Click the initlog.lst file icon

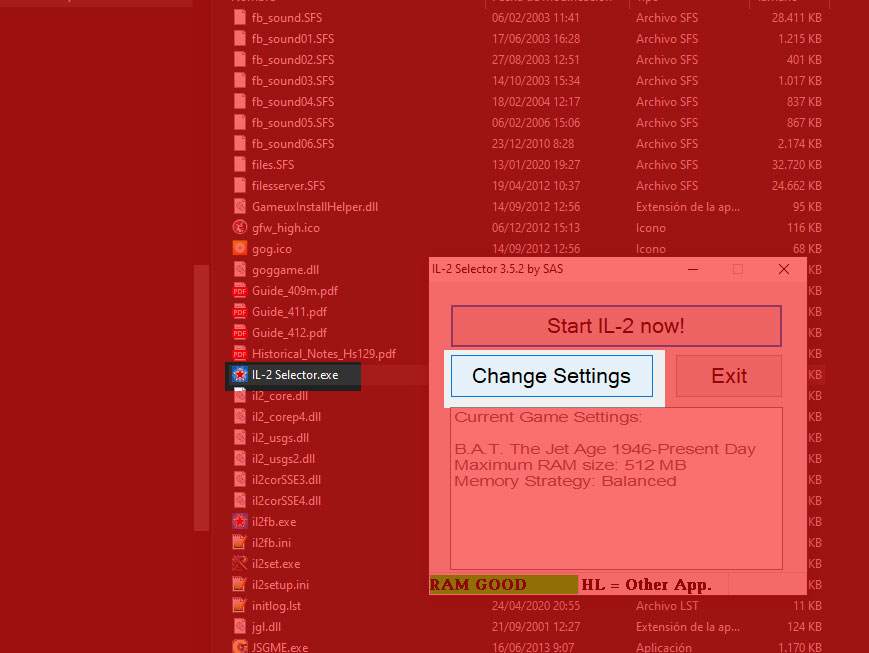pos(239,606)
